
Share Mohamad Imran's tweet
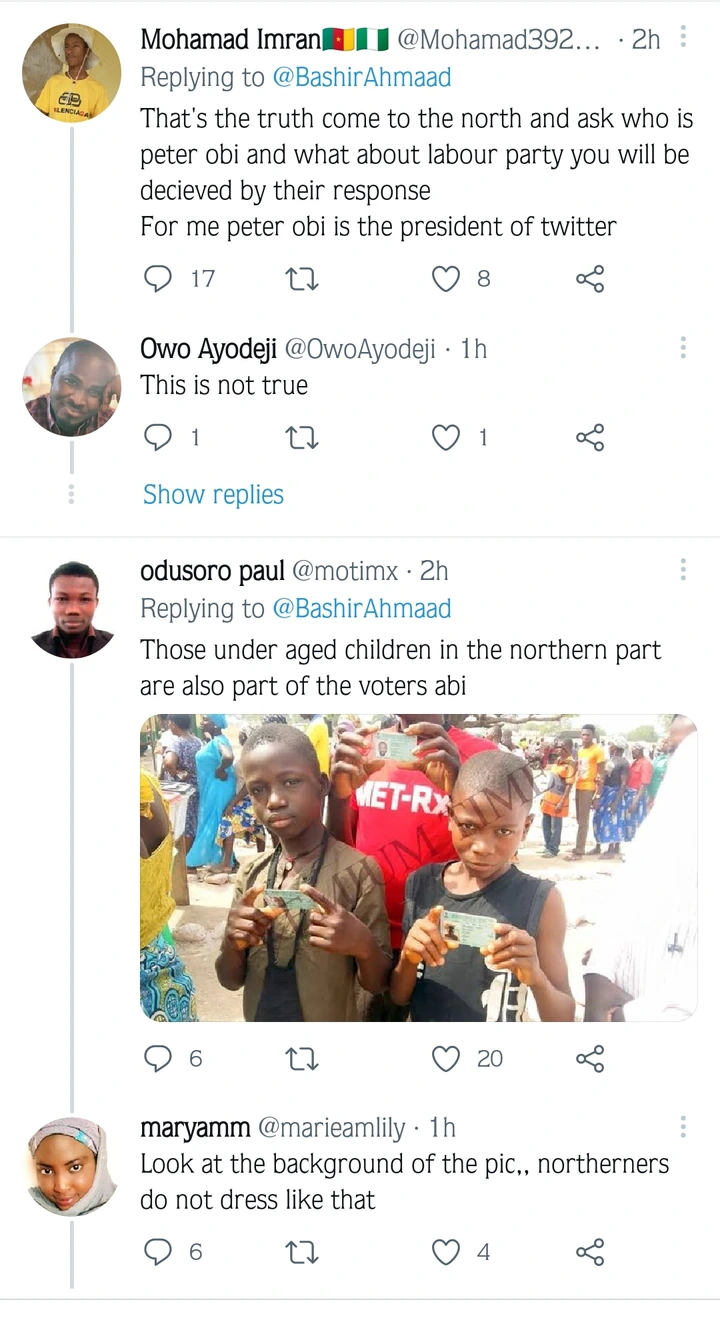[590, 278]
